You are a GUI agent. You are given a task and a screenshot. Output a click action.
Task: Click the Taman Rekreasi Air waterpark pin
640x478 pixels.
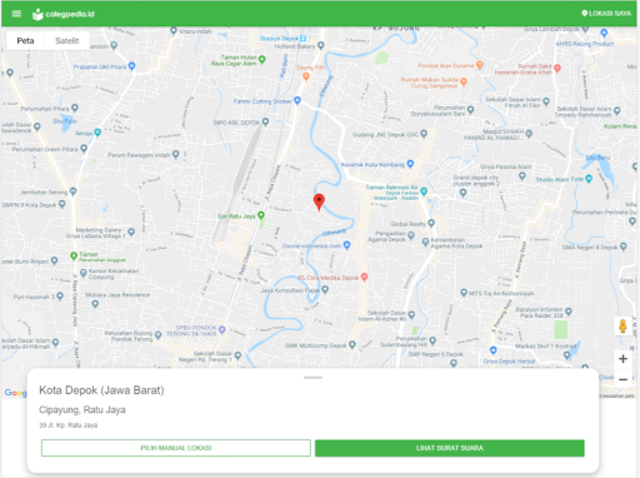[424, 191]
